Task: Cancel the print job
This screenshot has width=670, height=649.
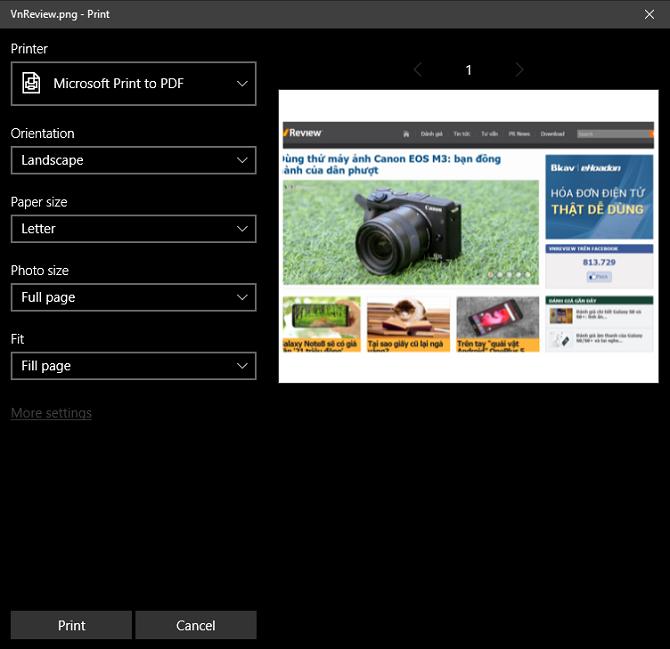Action: (x=196, y=625)
